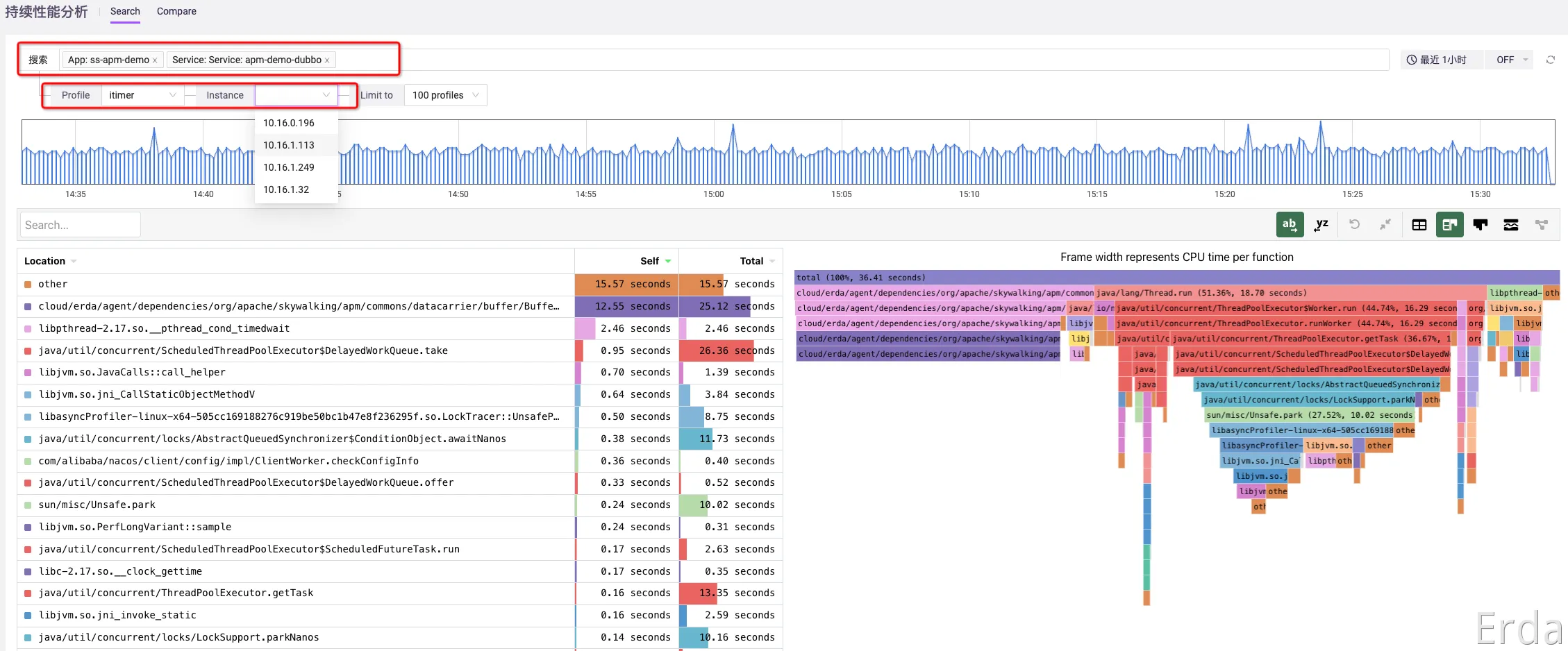This screenshot has width=1568, height=651.
Task: Click the ab forward name-format icon
Action: point(1290,225)
